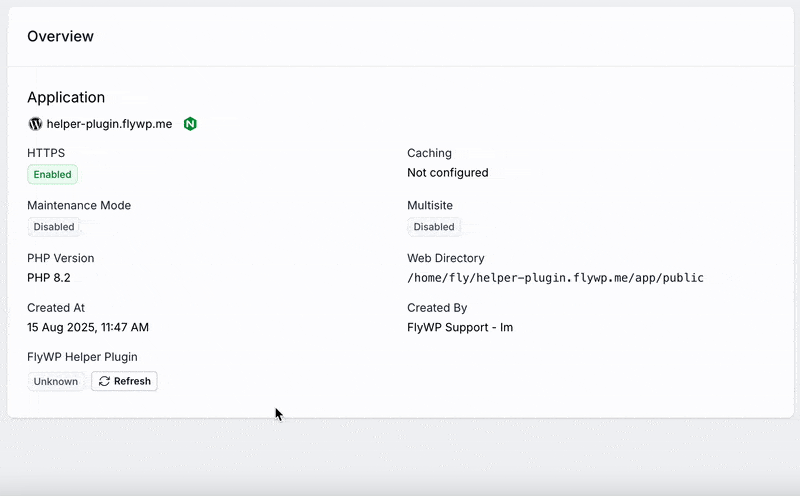Click the Application heading
Viewport: 800px width, 496px height.
click(x=66, y=97)
